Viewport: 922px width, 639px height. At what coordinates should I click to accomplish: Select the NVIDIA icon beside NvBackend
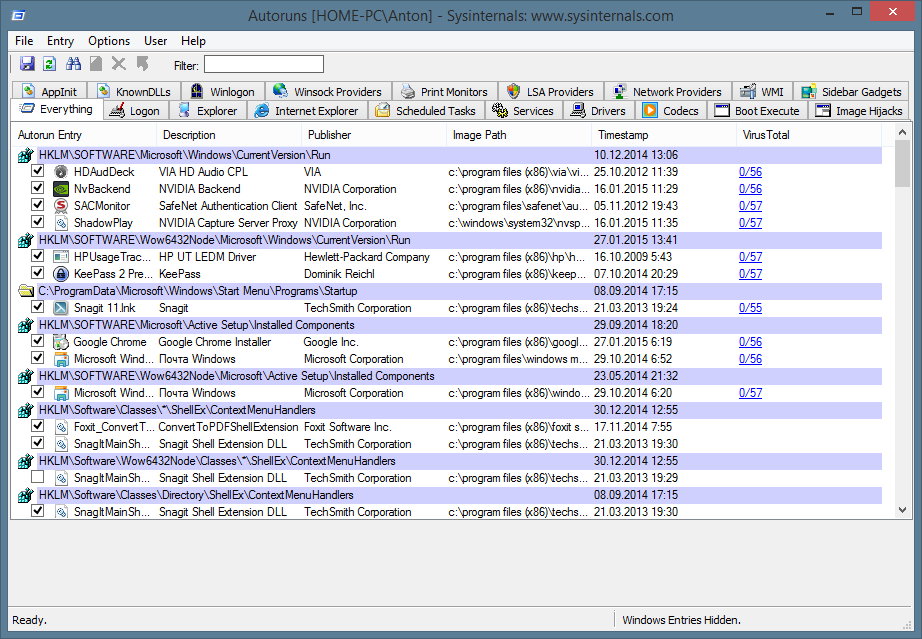61,189
